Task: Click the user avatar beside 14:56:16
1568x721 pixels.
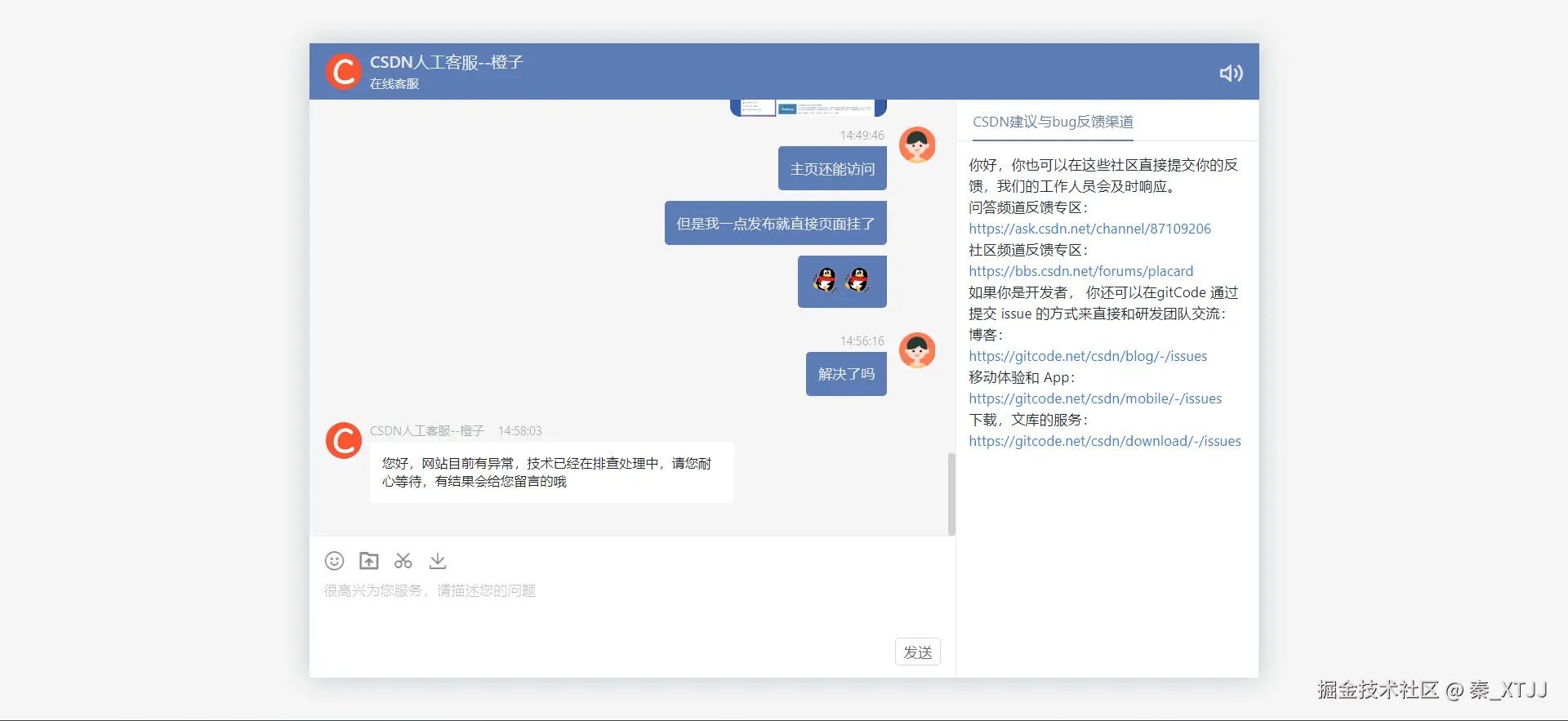Action: [x=917, y=351]
